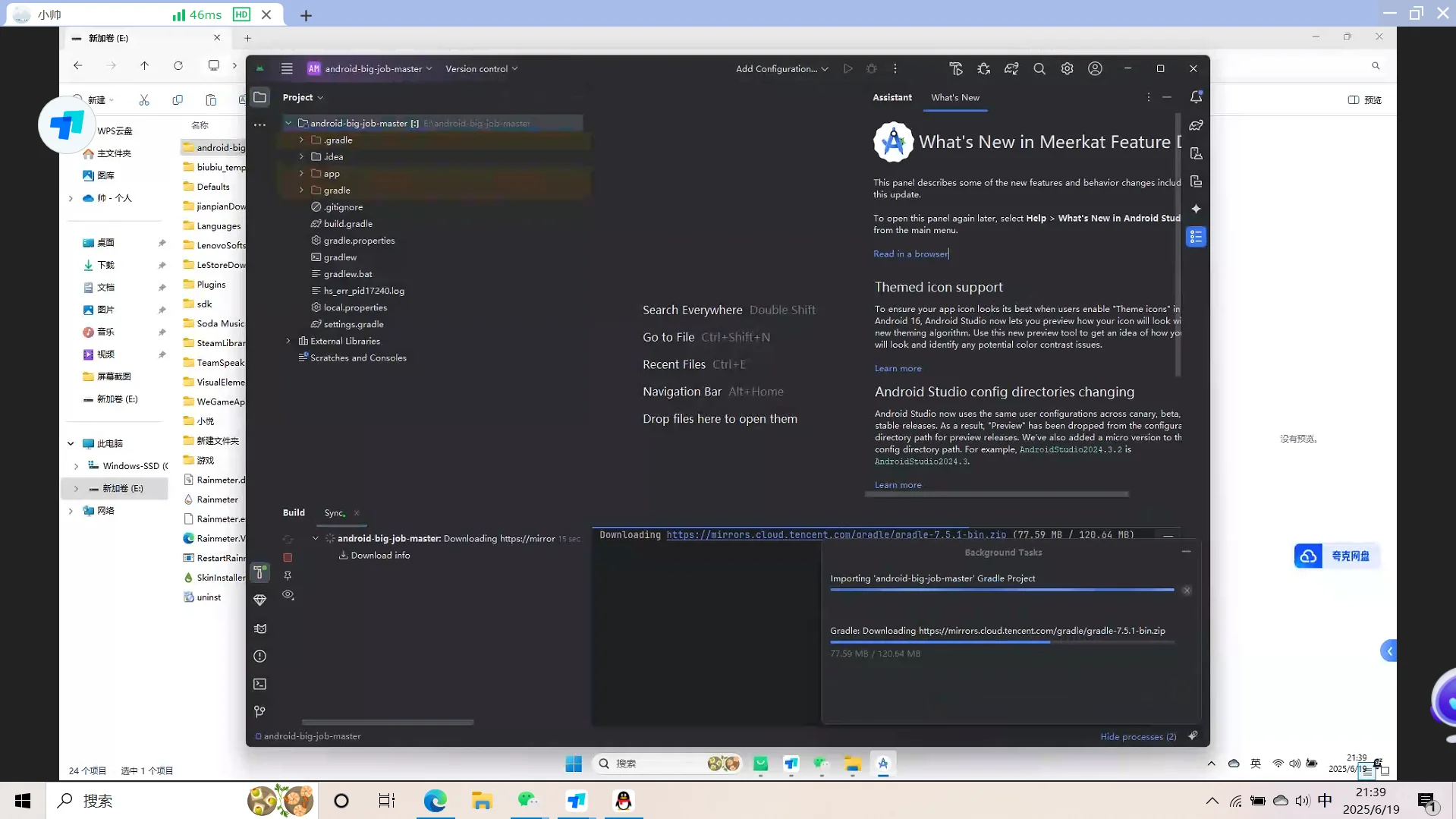Open Project tool window folder icon
The width and height of the screenshot is (1456, 819).
click(x=260, y=97)
